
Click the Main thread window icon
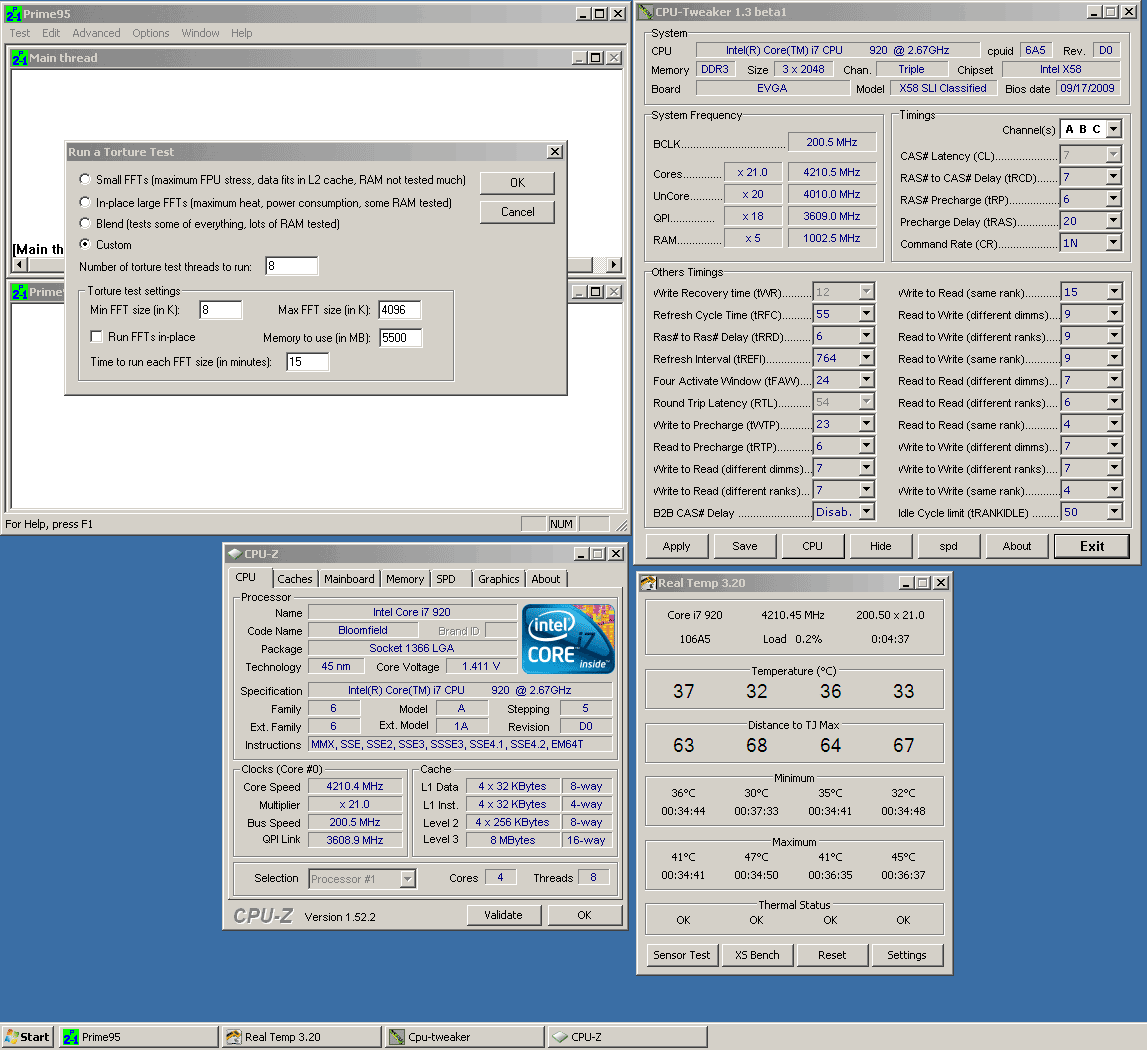tap(19, 58)
